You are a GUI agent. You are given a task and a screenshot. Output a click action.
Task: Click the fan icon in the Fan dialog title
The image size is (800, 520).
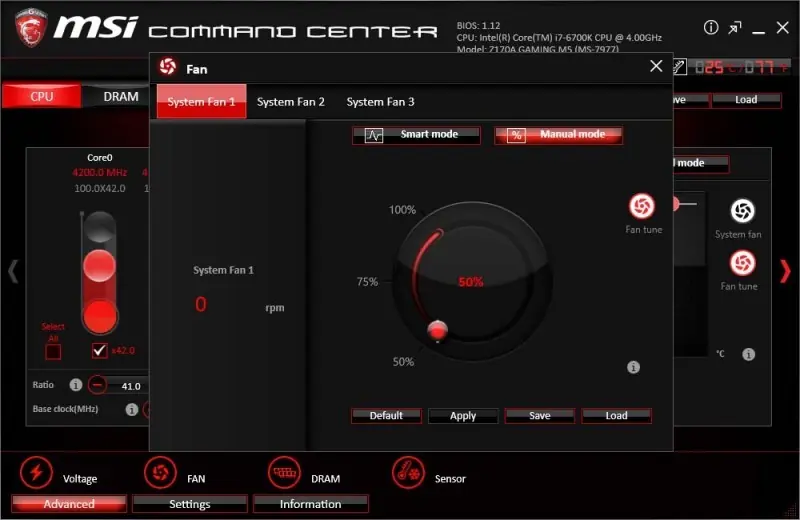coord(168,67)
